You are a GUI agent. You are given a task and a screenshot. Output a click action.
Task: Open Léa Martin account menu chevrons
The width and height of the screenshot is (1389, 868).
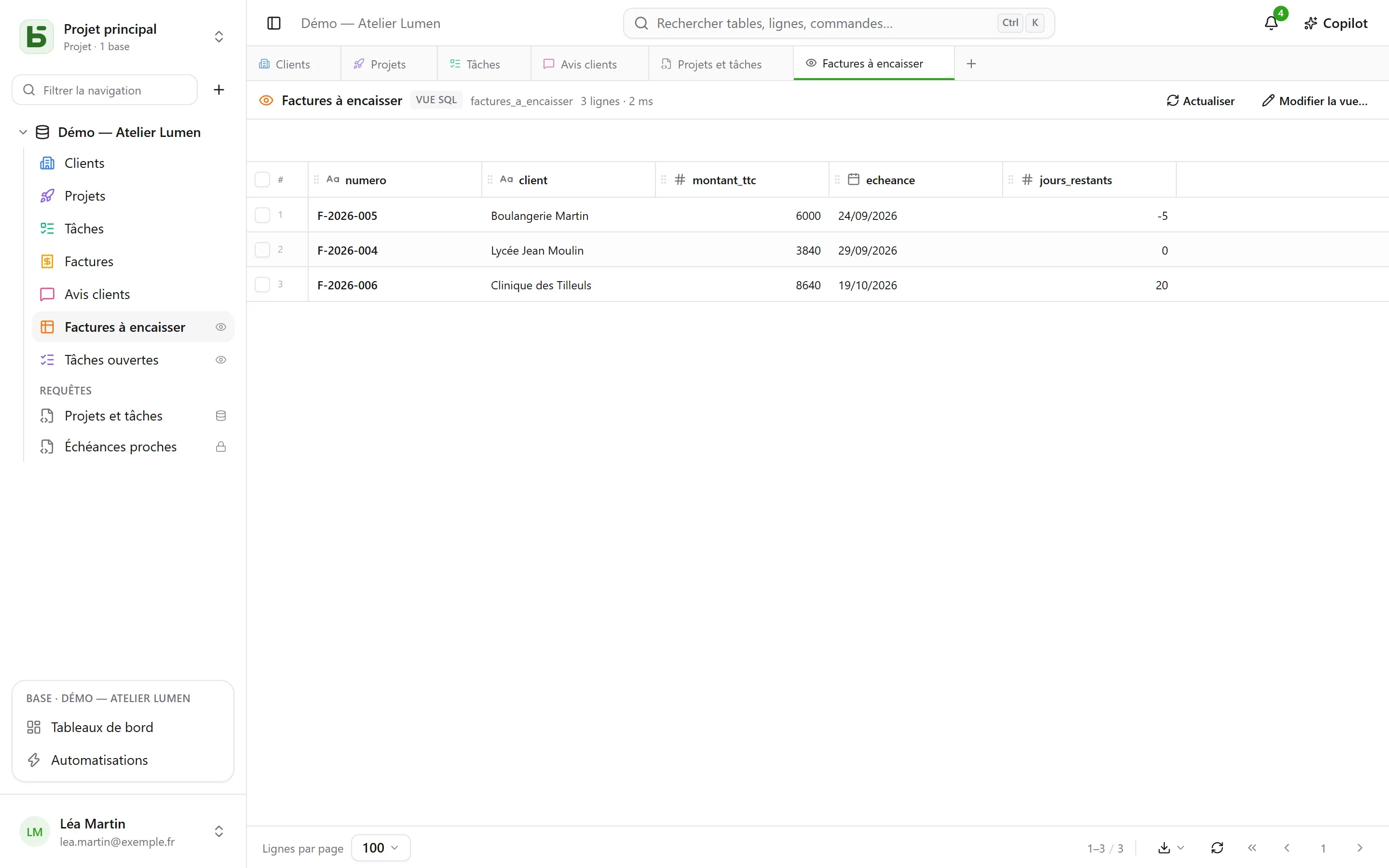pyautogui.click(x=218, y=831)
